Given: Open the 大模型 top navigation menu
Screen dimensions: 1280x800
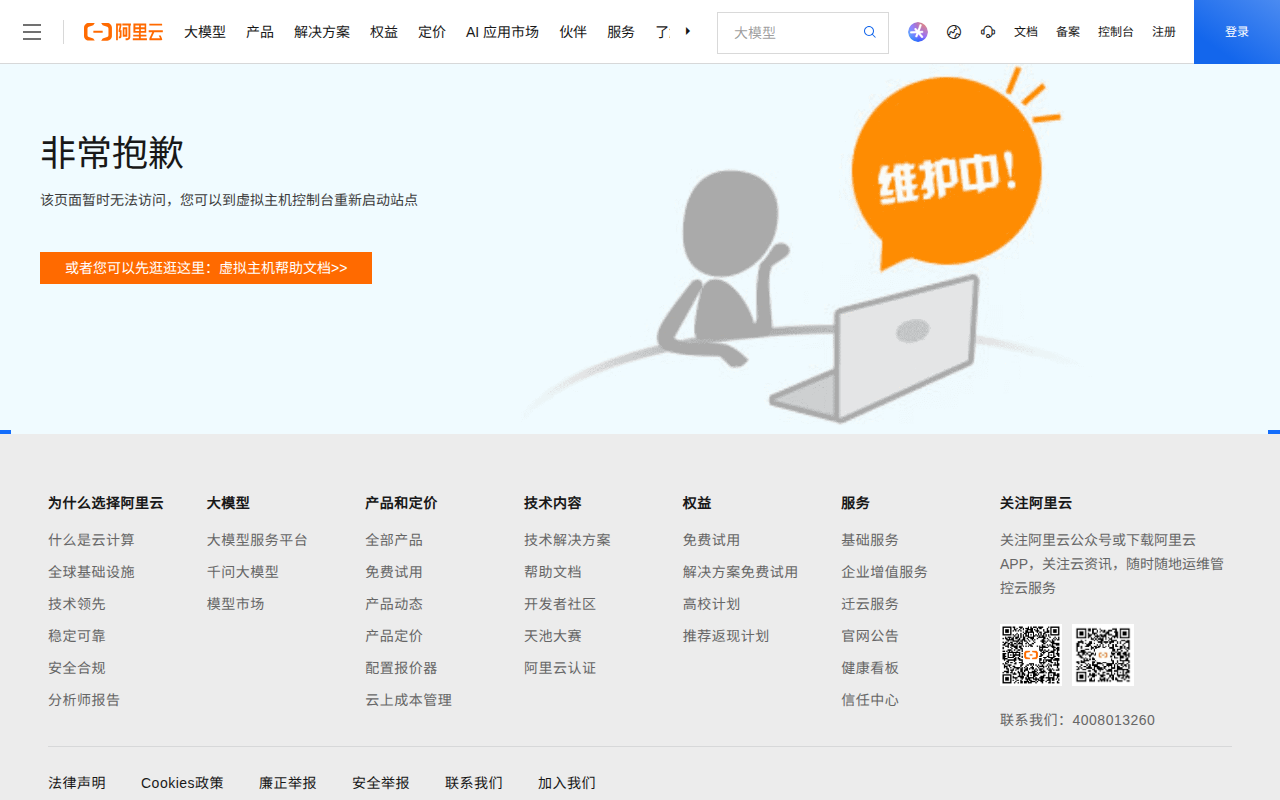Looking at the screenshot, I should click(x=205, y=32).
